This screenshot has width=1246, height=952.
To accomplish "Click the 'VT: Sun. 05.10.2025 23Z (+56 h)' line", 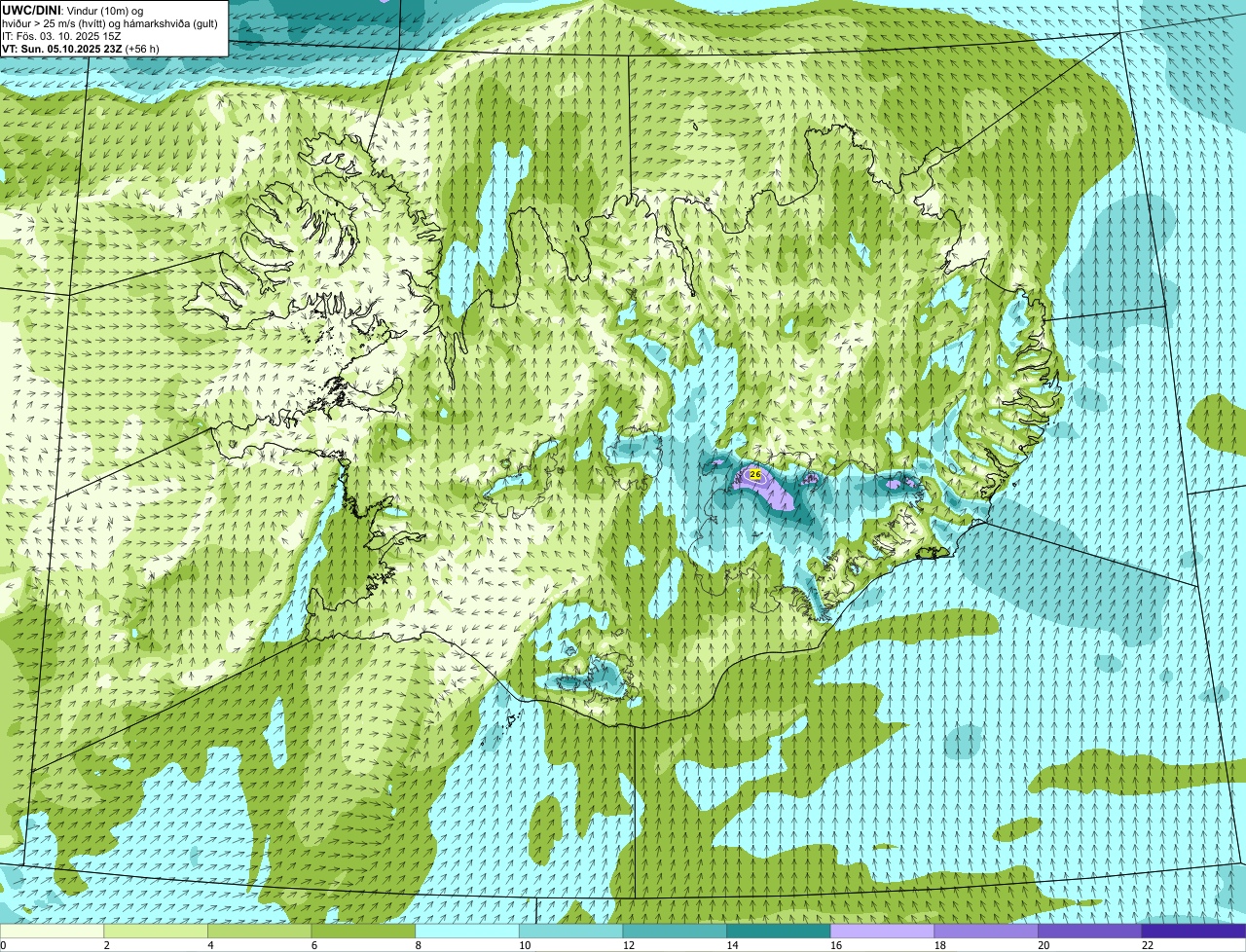I will click(x=81, y=48).
